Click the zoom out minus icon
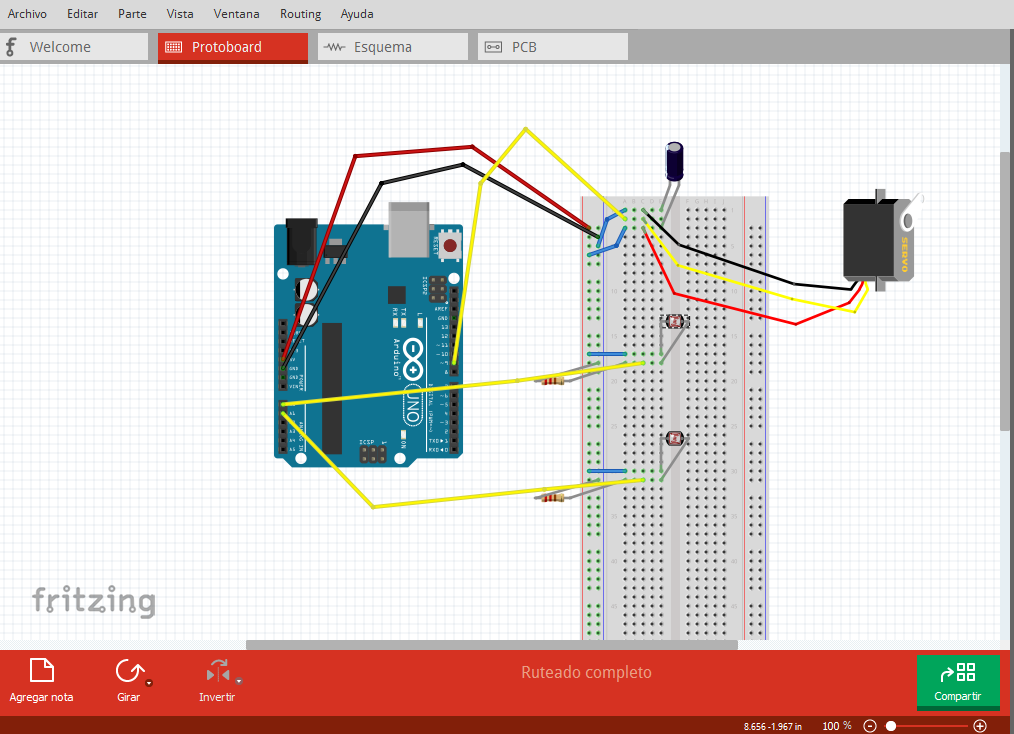 tap(870, 726)
